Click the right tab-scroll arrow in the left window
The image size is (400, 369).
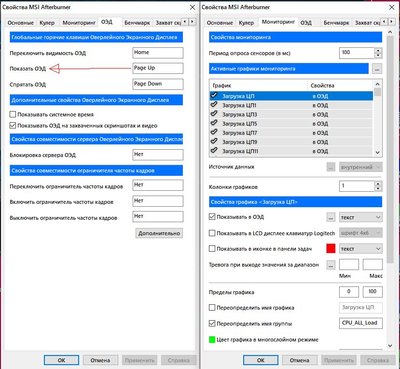coord(193,22)
